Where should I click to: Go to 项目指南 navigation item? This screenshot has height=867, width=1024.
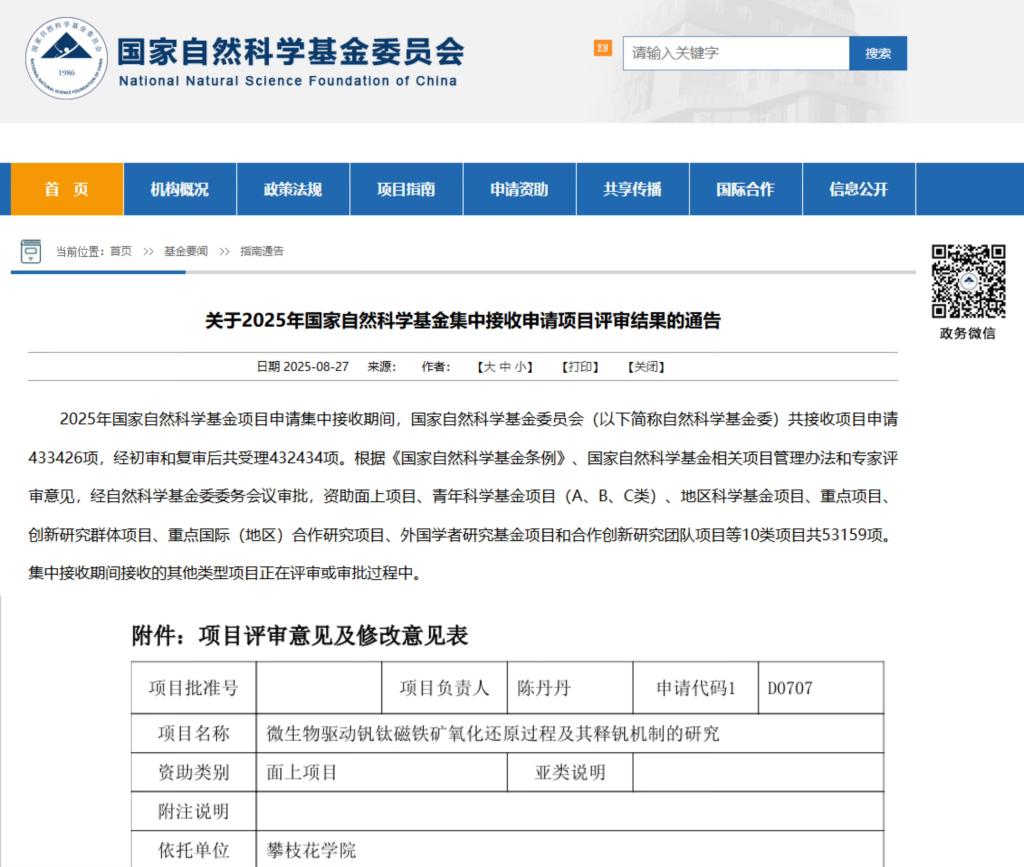coord(406,189)
